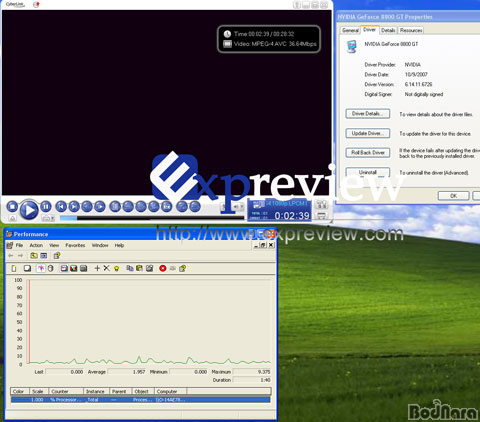Click the Highlight lightbulb icon
This screenshot has height=422, width=480.
point(116,268)
